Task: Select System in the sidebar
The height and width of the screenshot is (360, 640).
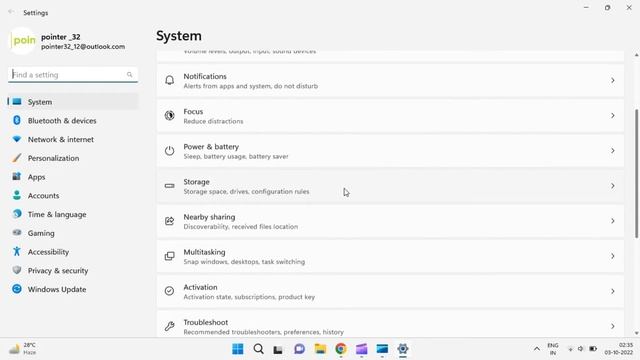Action: (x=73, y=102)
